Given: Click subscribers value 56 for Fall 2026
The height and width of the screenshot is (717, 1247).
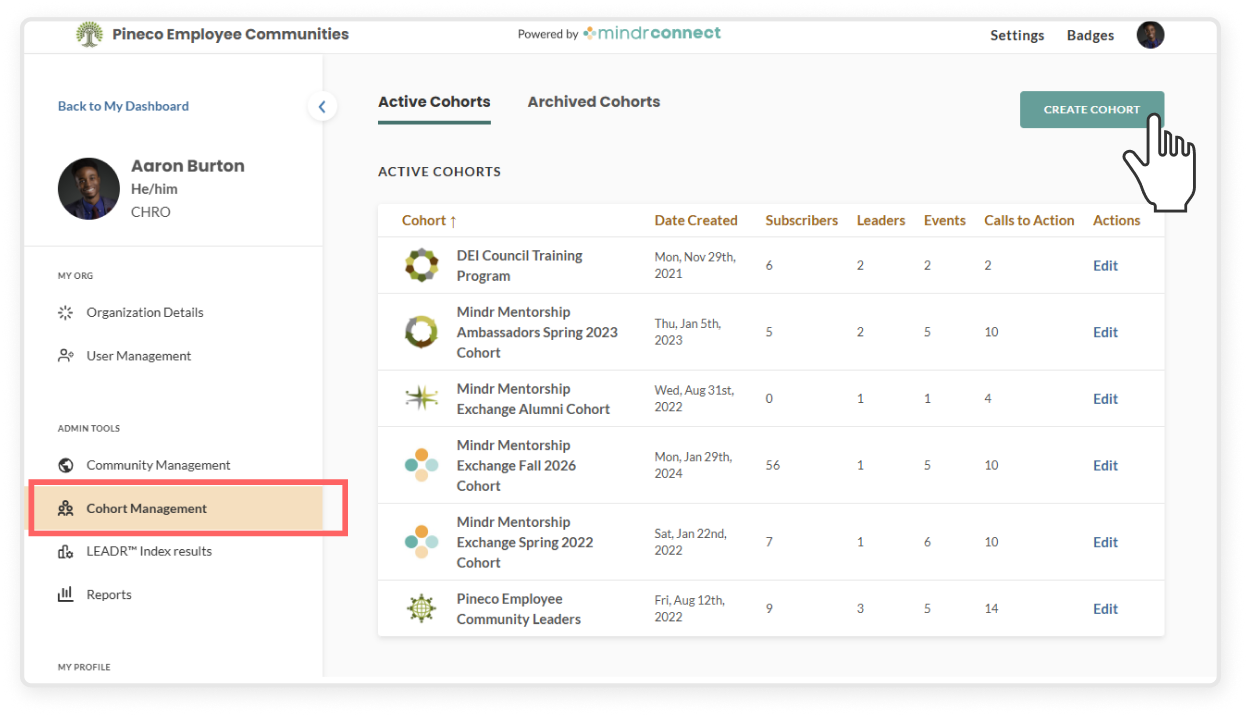Looking at the screenshot, I should click(773, 465).
